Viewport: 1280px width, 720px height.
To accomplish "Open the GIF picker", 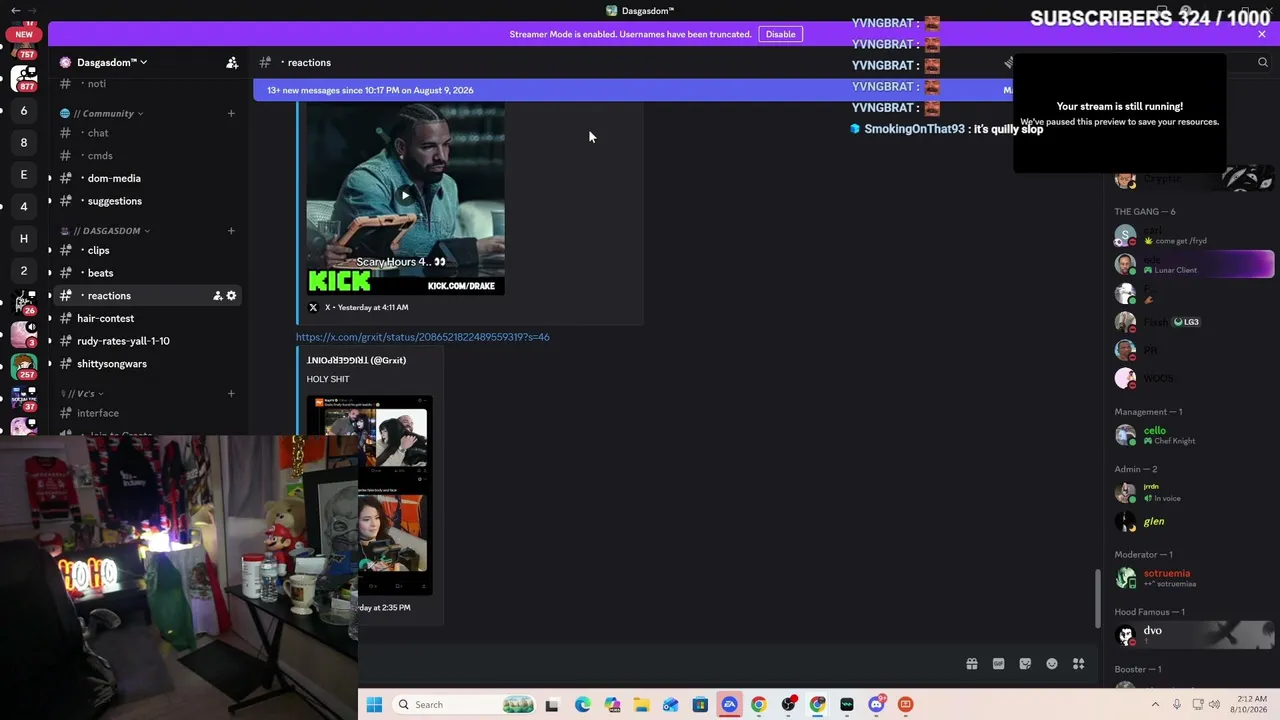I will pos(998,664).
